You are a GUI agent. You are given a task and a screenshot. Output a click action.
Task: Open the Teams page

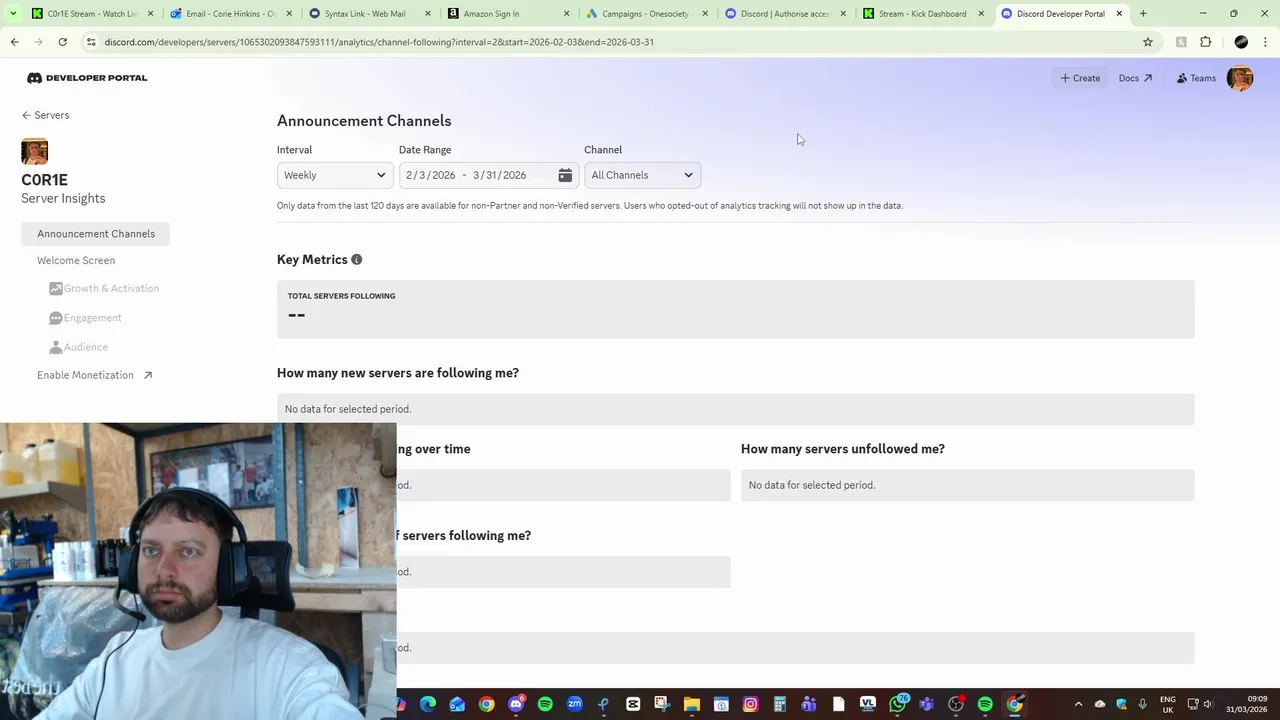tap(1196, 78)
